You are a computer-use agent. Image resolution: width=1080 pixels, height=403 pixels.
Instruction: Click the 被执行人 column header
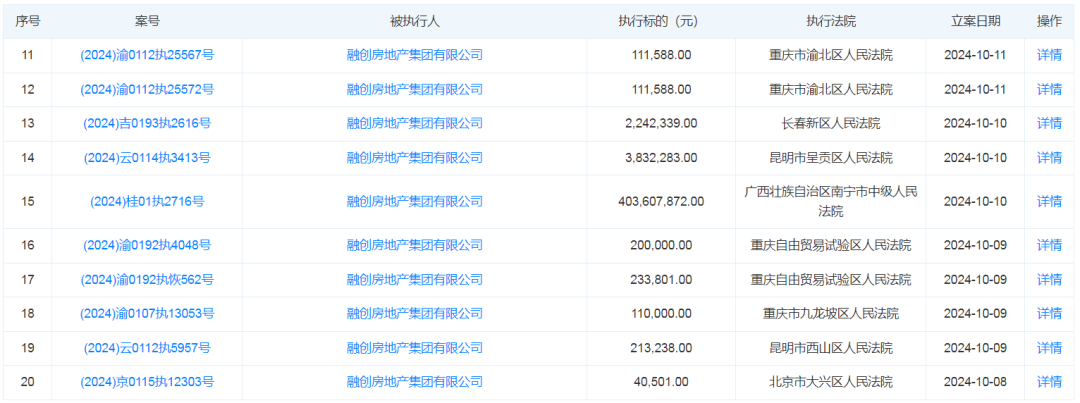[x=415, y=21]
